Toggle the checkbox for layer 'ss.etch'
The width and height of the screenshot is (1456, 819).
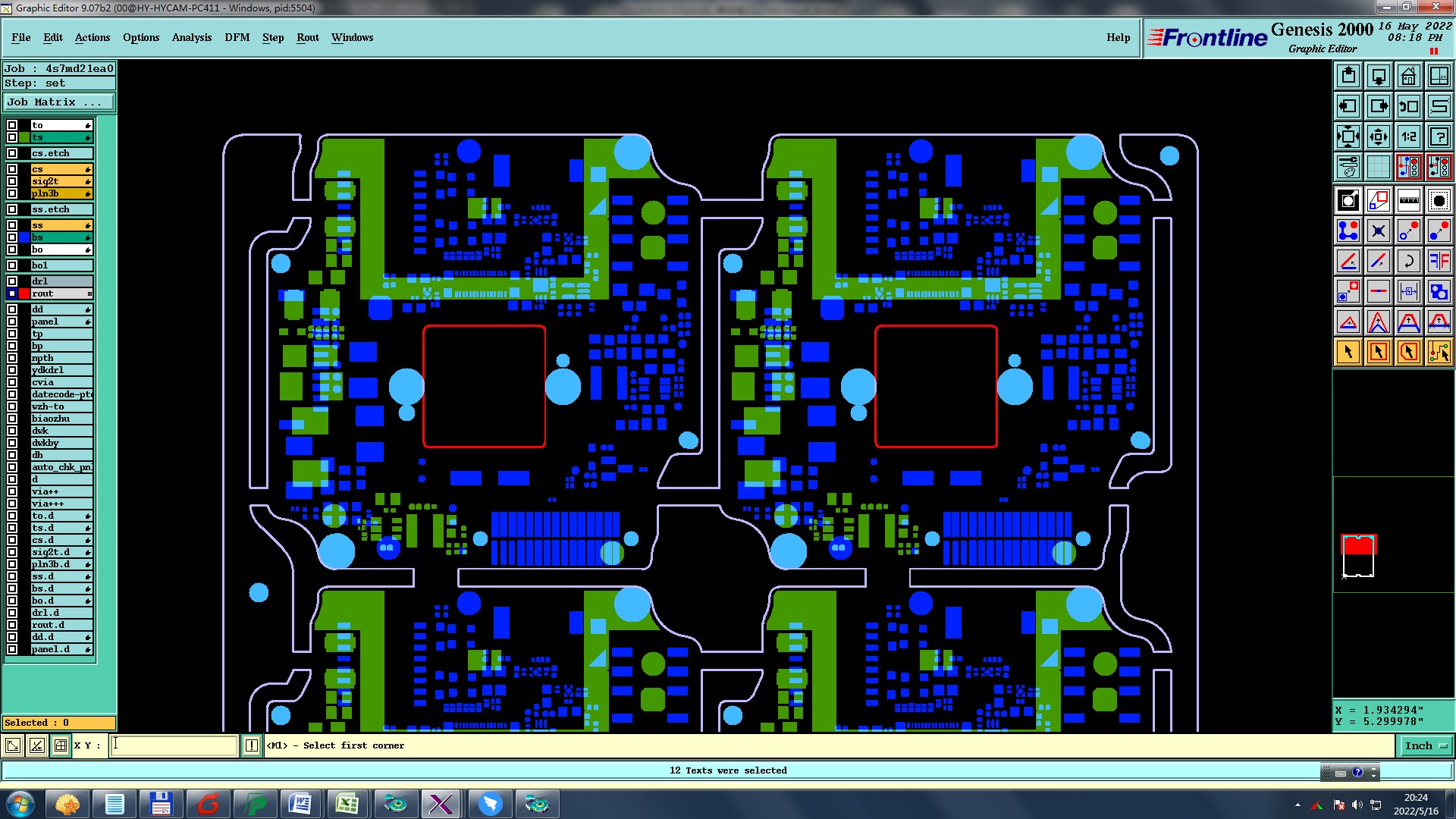pyautogui.click(x=12, y=209)
